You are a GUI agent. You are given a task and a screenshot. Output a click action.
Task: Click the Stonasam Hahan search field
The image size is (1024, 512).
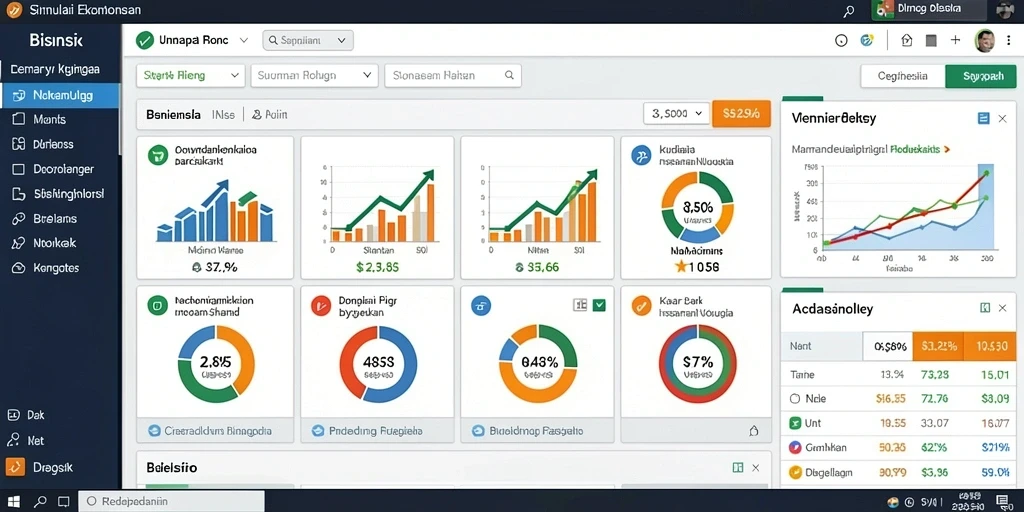click(x=453, y=76)
